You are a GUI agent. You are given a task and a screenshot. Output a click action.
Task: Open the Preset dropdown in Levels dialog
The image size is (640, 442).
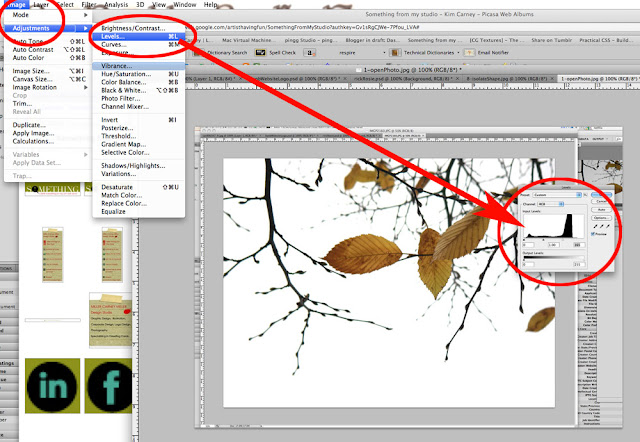557,195
